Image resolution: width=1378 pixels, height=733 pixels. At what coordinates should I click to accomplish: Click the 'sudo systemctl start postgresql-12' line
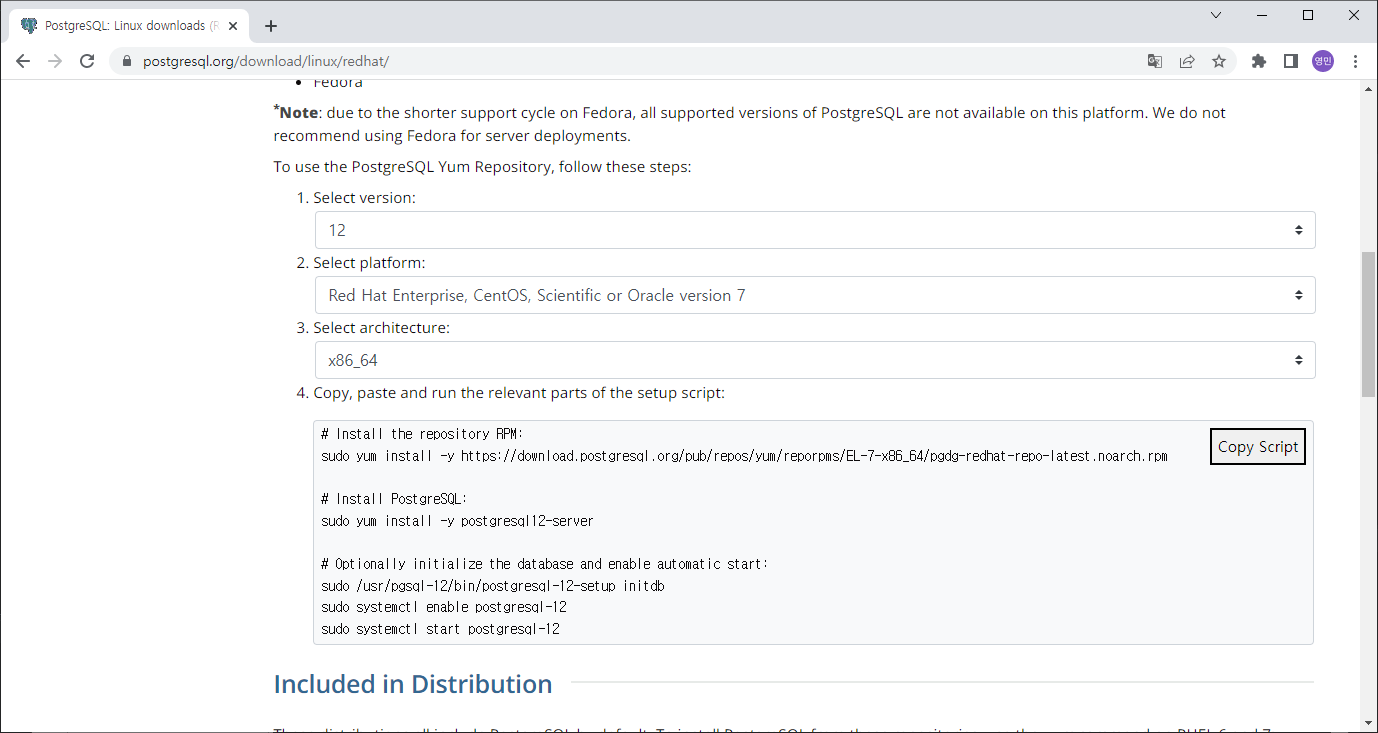(440, 629)
